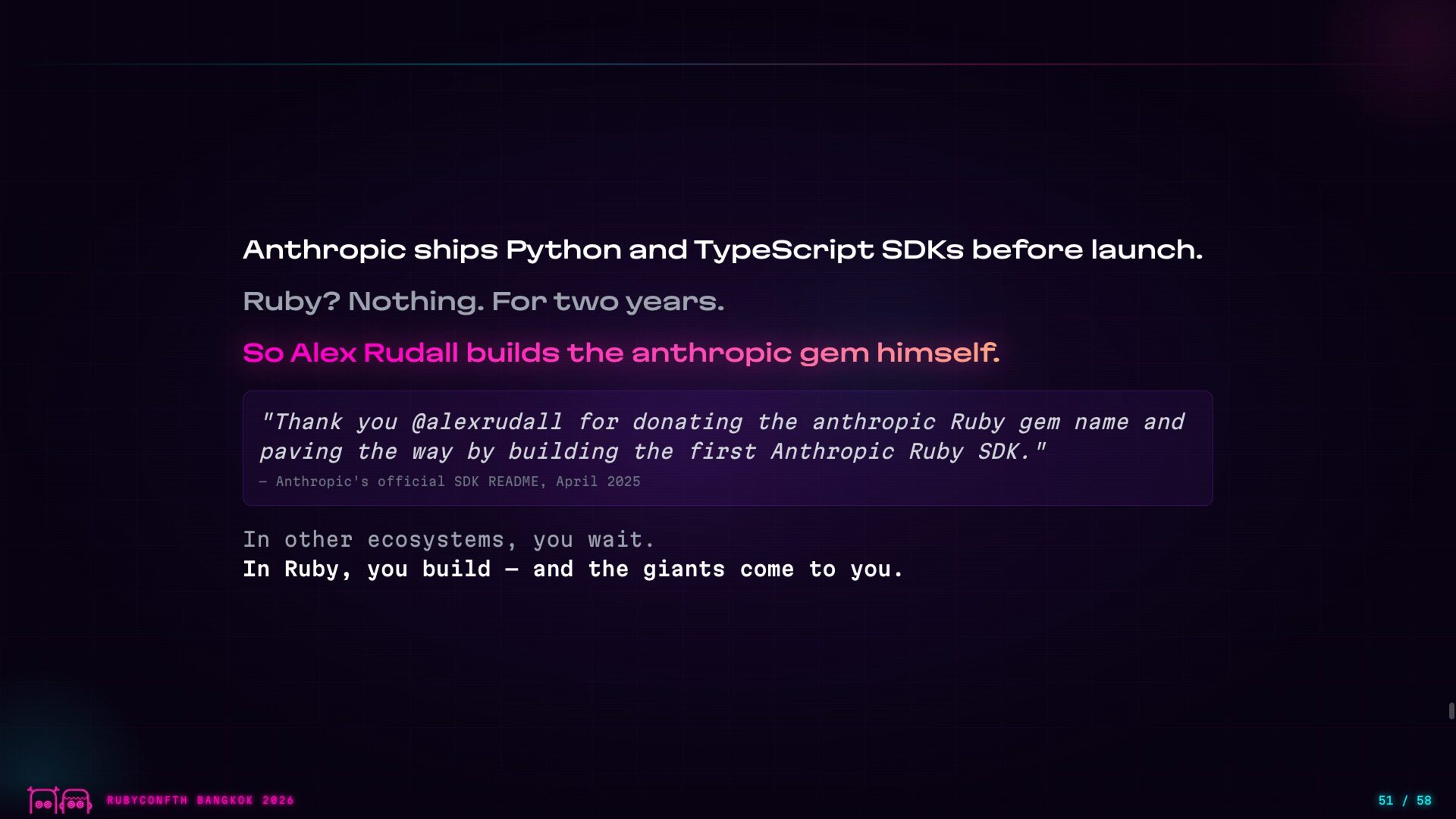Click 'first Anthropic Ruby SDK' in quote
The width and height of the screenshot is (1456, 819).
point(858,452)
